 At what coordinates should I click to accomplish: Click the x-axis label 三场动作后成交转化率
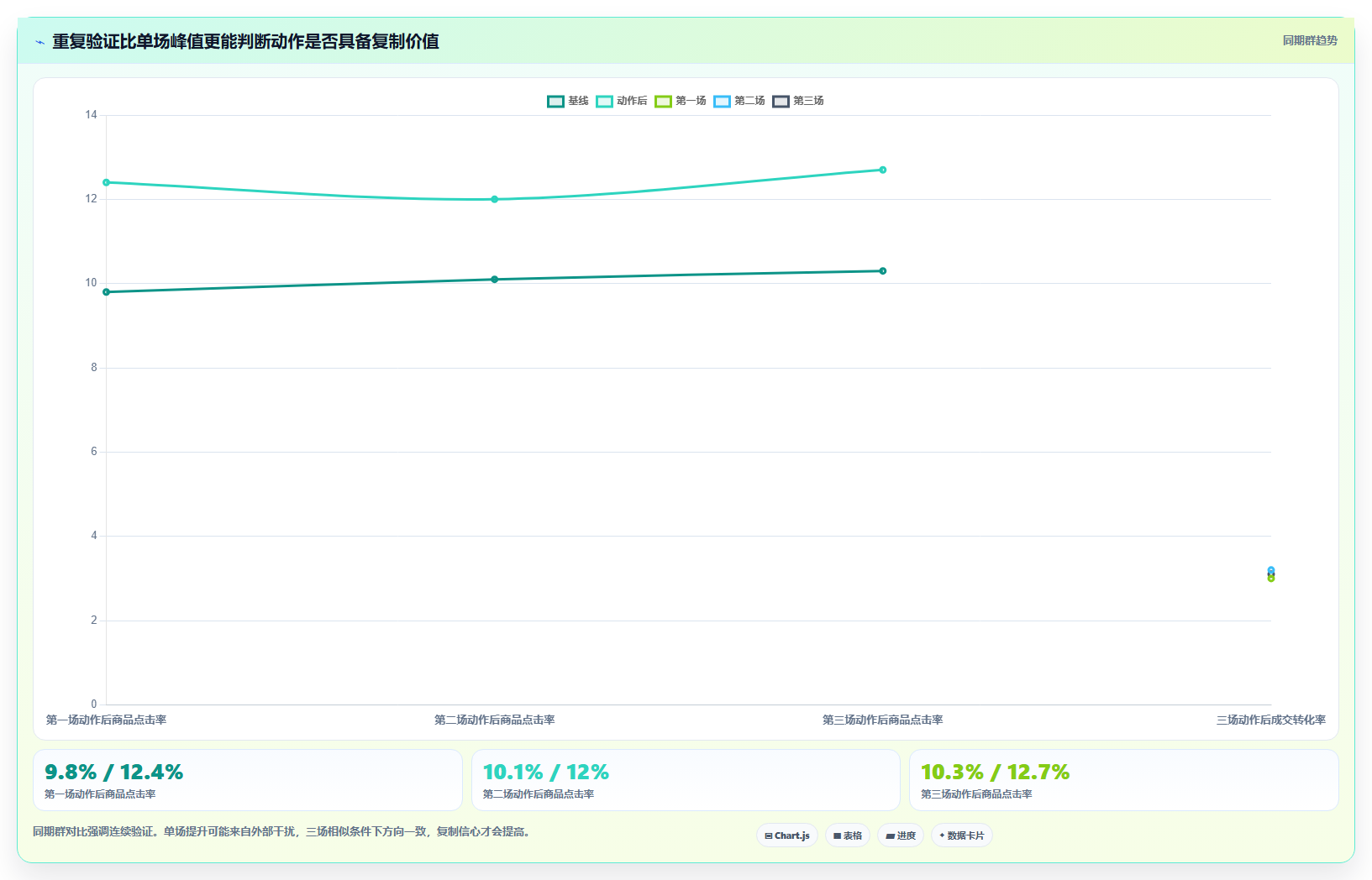point(1271,720)
